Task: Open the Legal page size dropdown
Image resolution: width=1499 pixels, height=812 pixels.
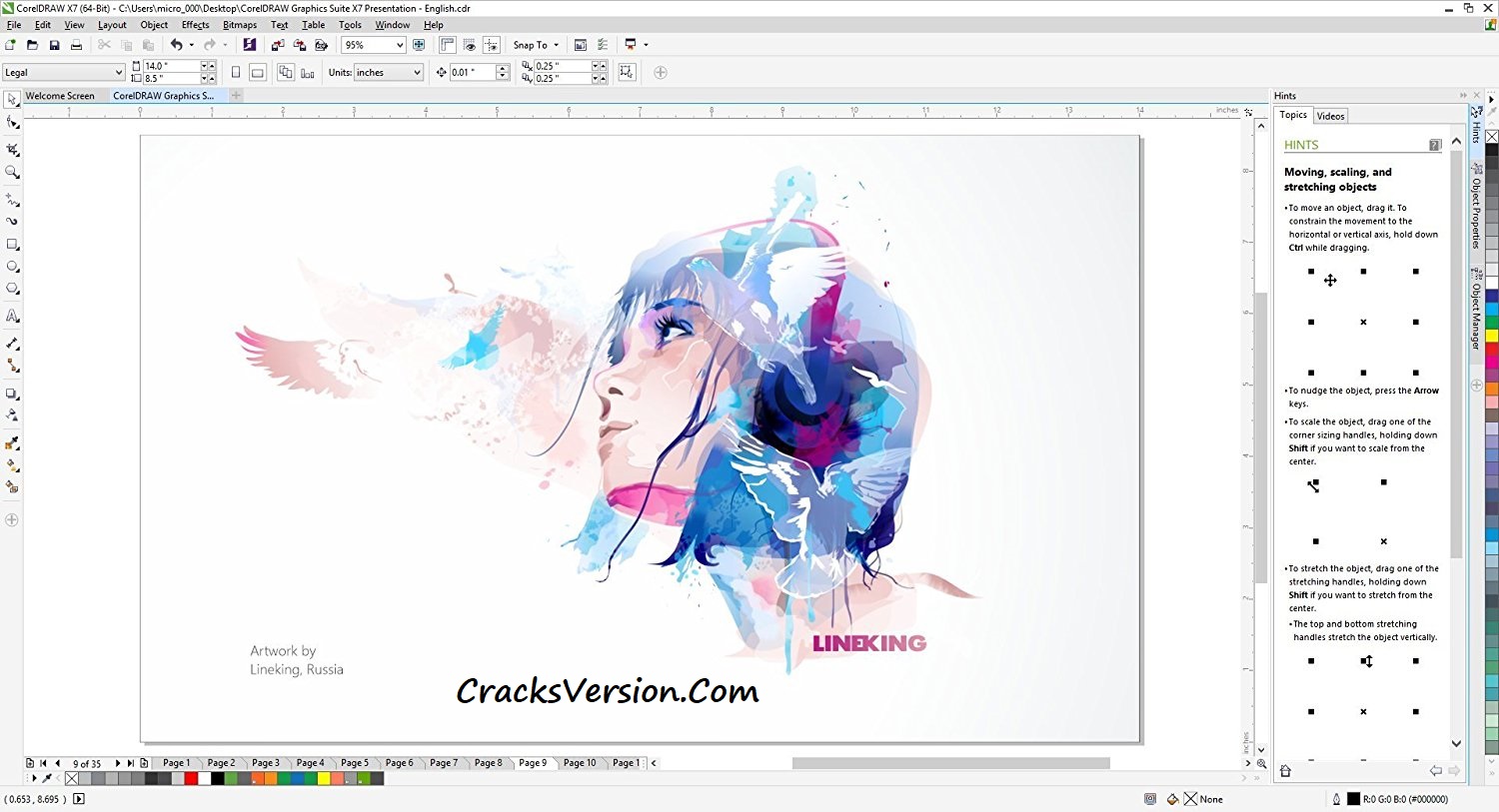Action: click(x=118, y=72)
